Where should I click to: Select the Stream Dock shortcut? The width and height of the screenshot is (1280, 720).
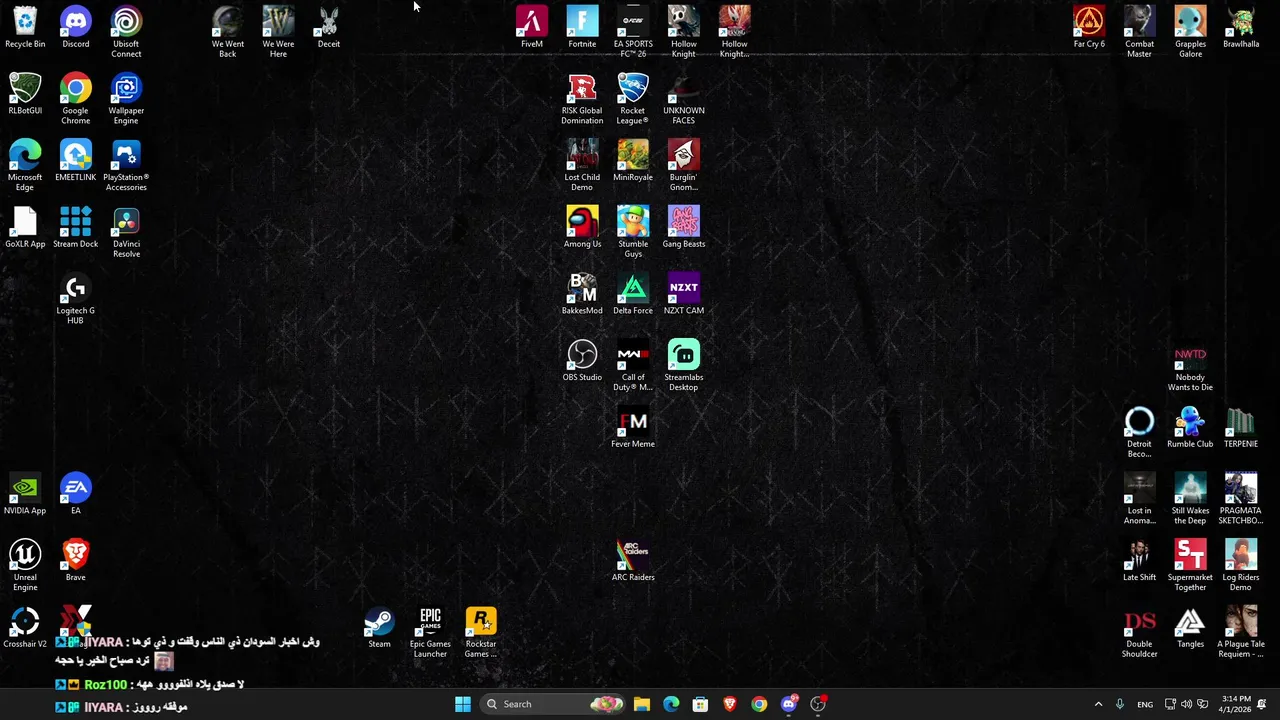click(x=76, y=228)
